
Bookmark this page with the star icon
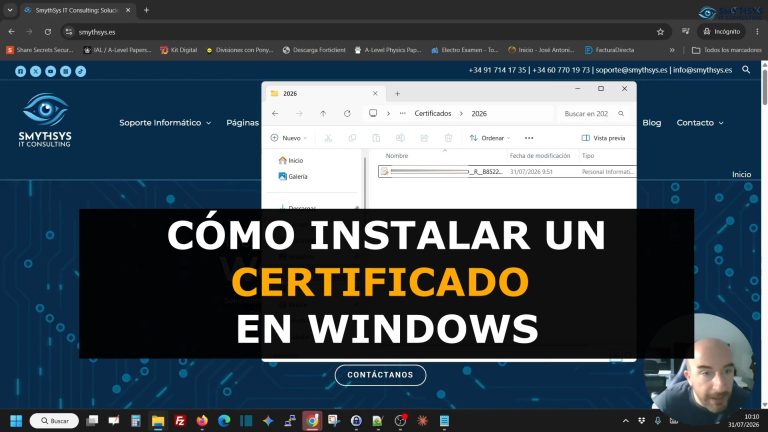[660, 32]
